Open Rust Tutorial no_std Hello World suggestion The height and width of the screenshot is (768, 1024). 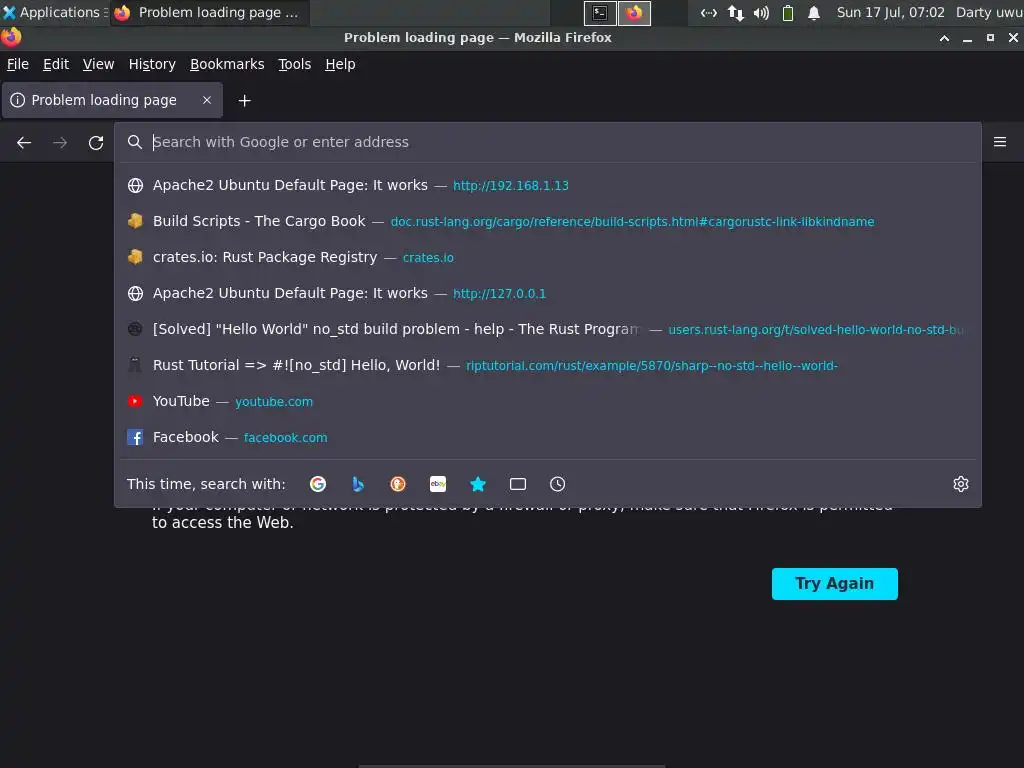coord(547,365)
